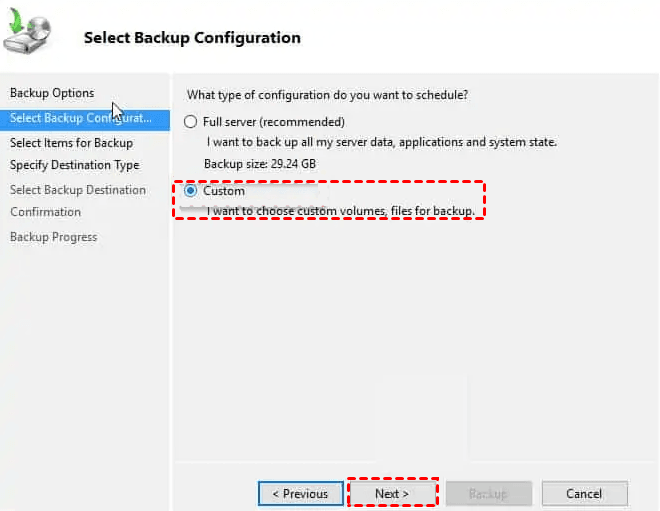
Task: Click the 'Custom' option label text
Action: pyautogui.click(x=224, y=191)
